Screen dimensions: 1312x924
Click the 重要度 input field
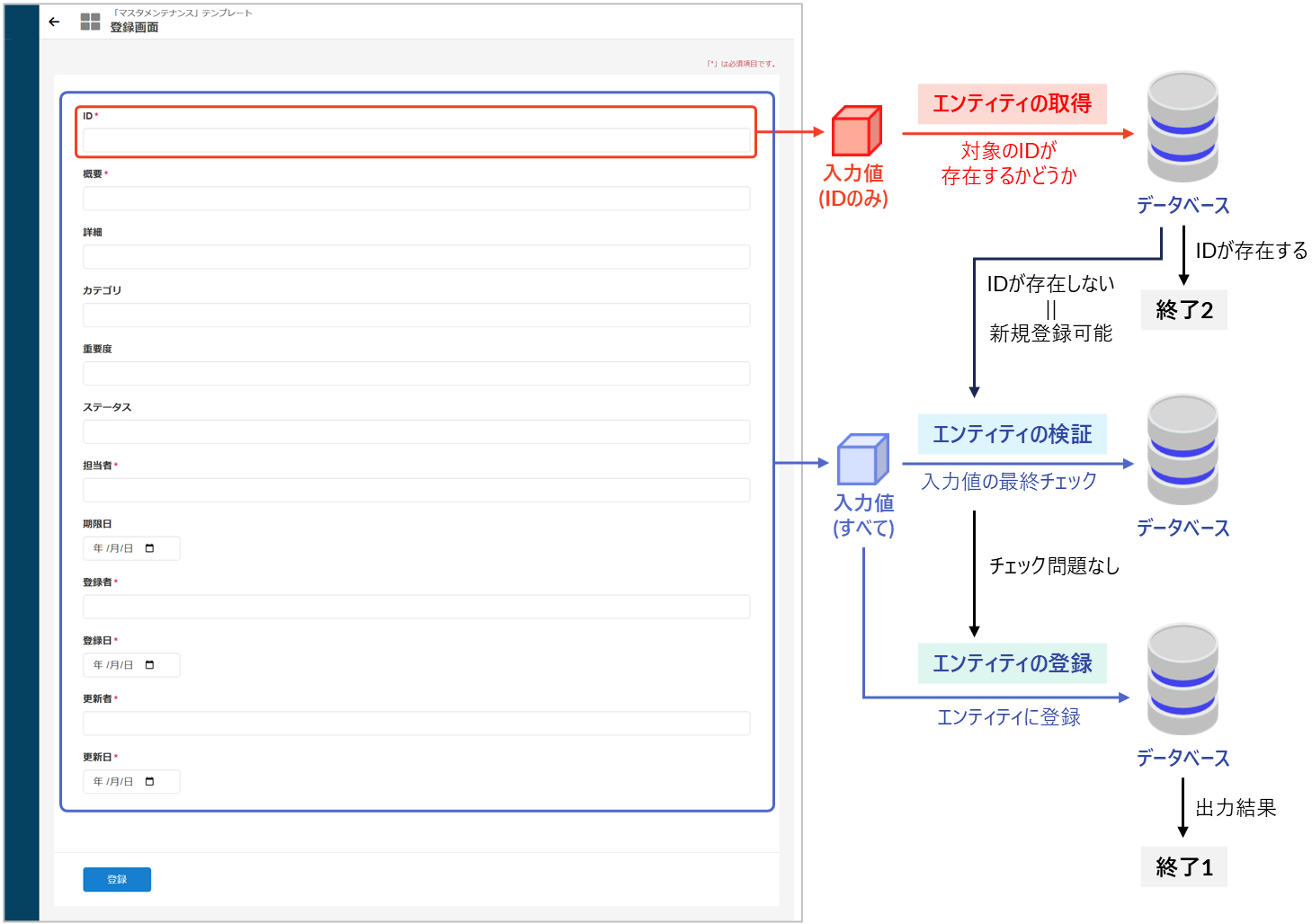(x=416, y=374)
